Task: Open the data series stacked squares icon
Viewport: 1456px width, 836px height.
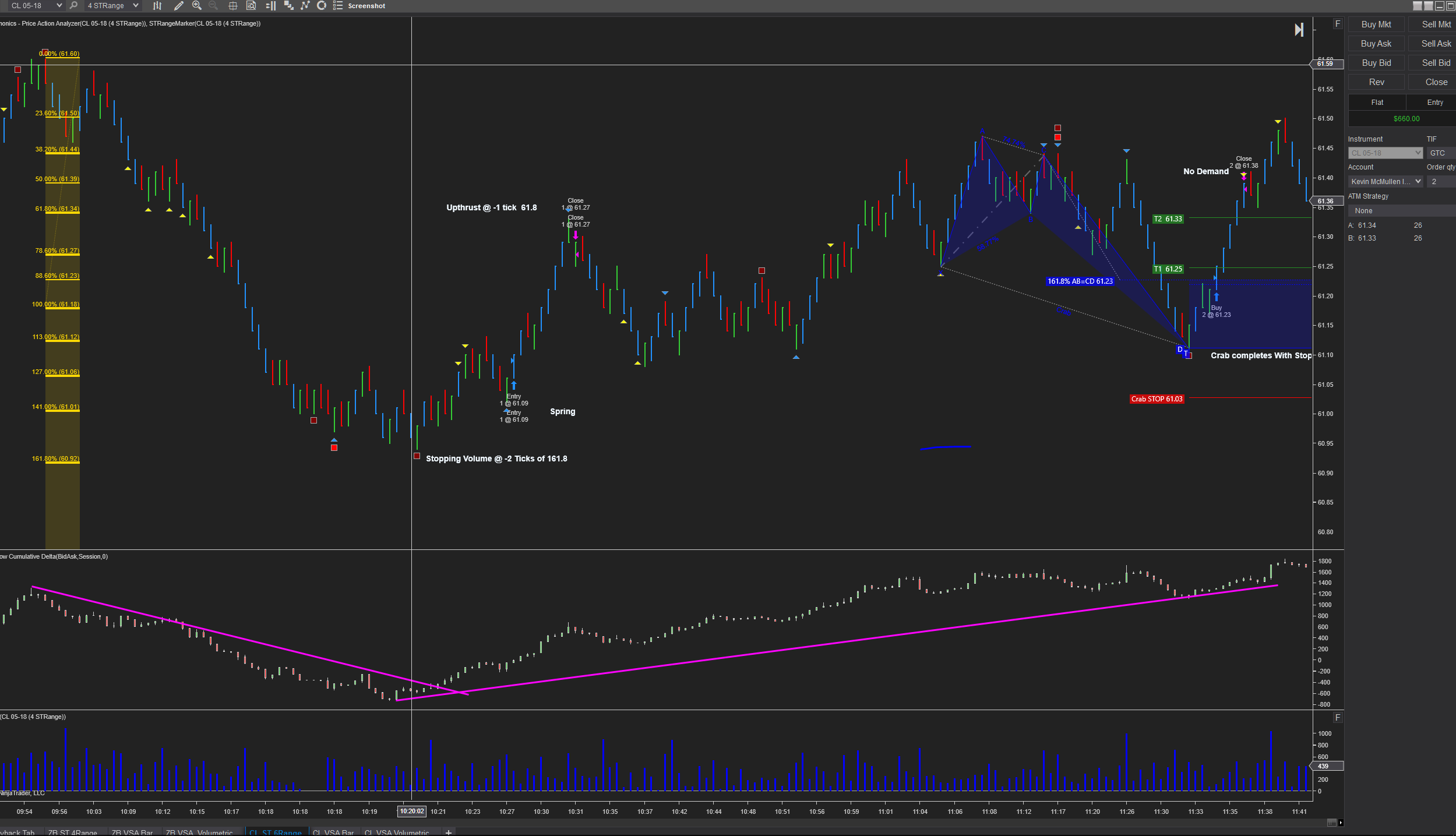Action: point(288,5)
